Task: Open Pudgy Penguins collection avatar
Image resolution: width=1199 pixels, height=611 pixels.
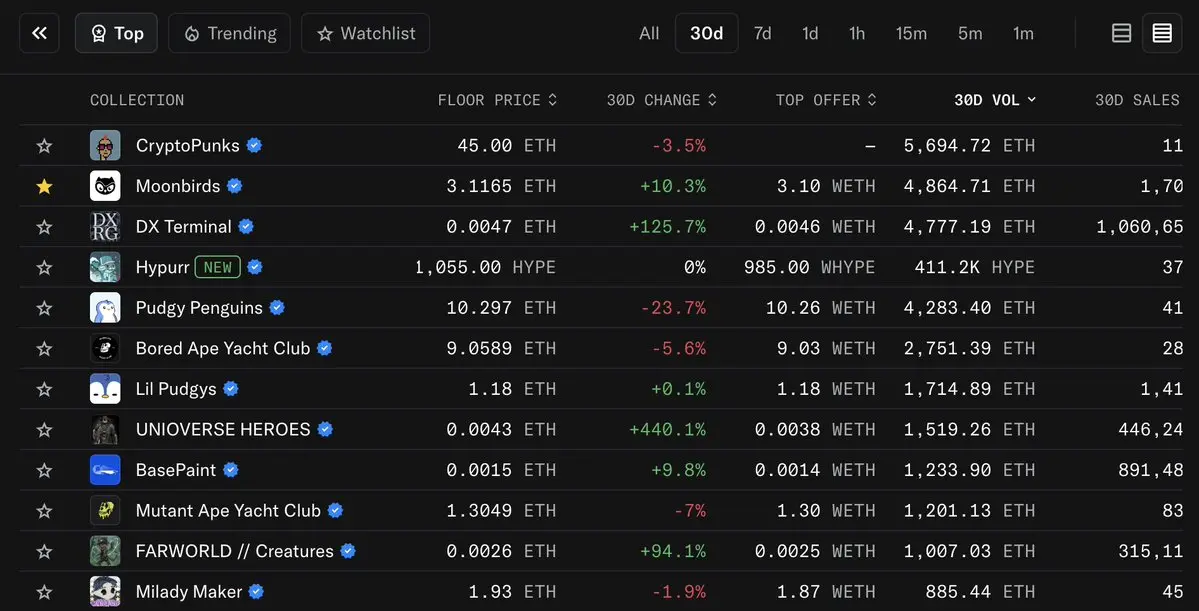Action: (105, 307)
